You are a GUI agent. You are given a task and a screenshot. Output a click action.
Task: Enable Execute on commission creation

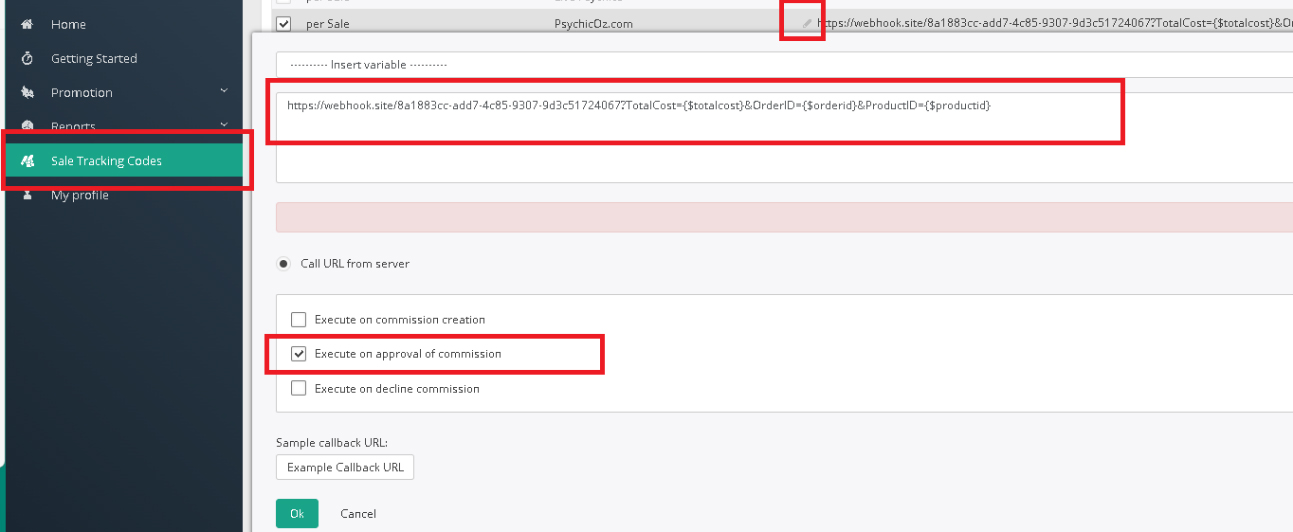click(x=298, y=320)
